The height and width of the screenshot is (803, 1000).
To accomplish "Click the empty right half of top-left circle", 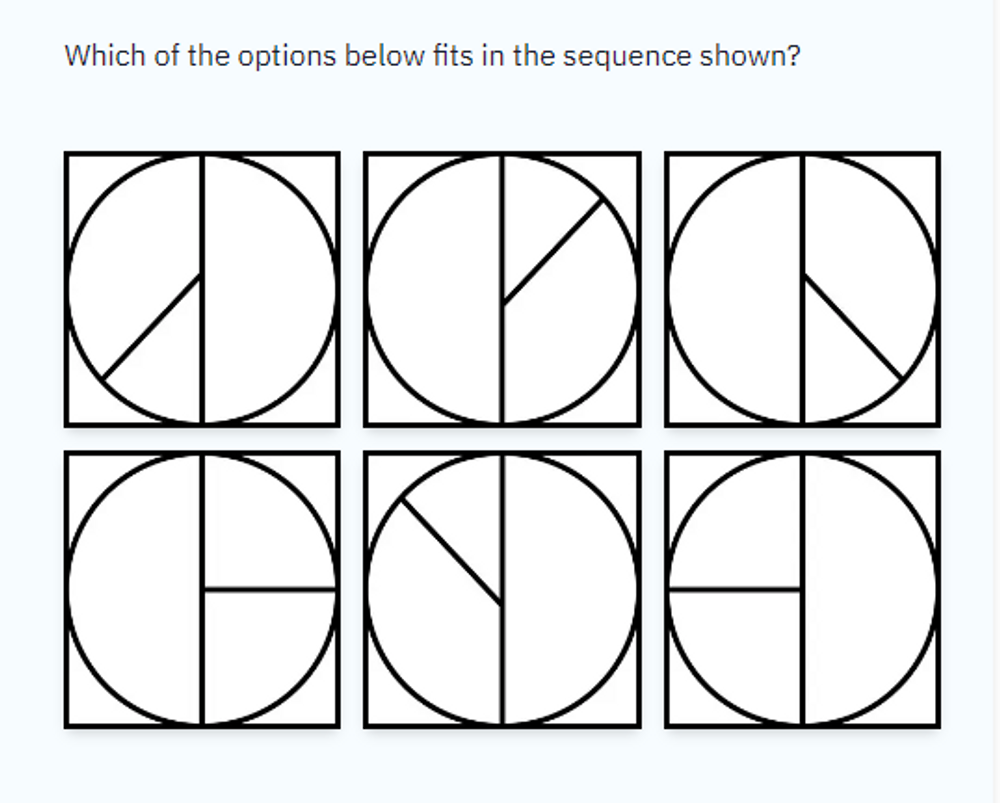I will coord(268,289).
